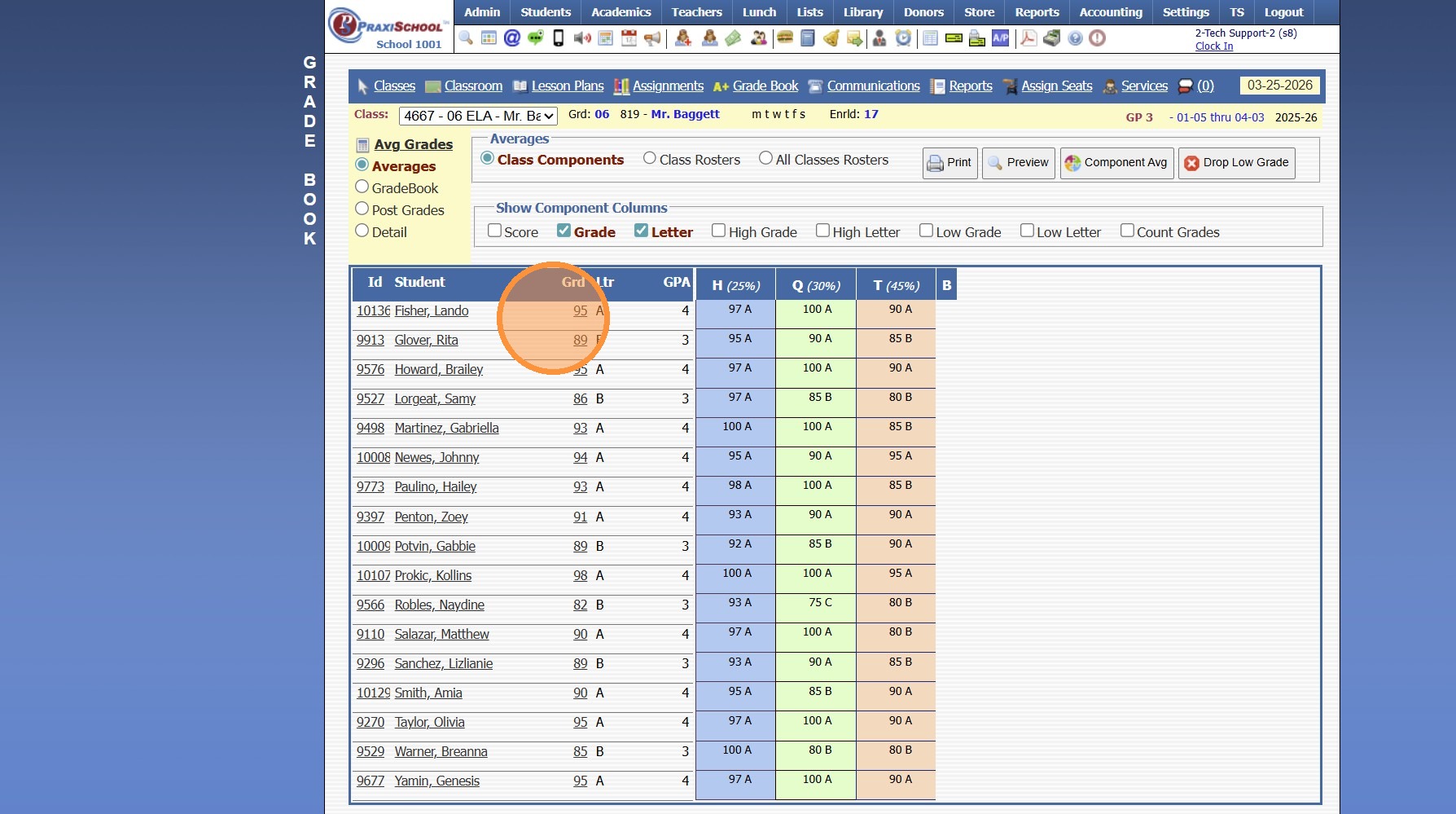Open the Assign Seats link
1456x814 pixels.
pos(1057,86)
